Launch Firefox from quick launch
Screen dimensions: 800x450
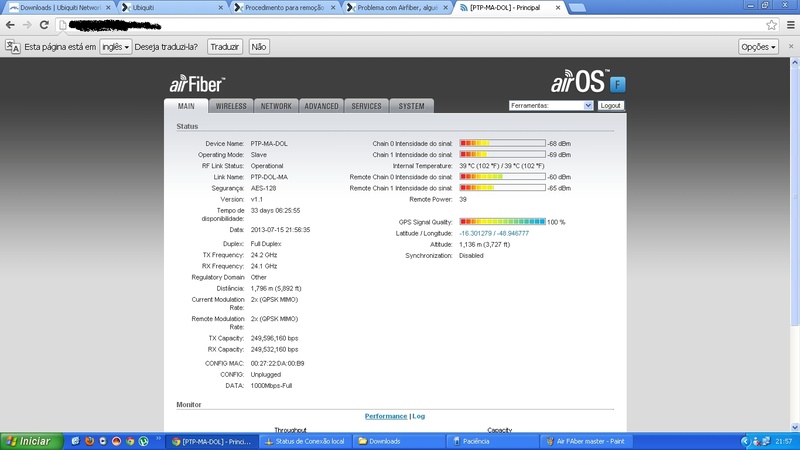(x=89, y=441)
